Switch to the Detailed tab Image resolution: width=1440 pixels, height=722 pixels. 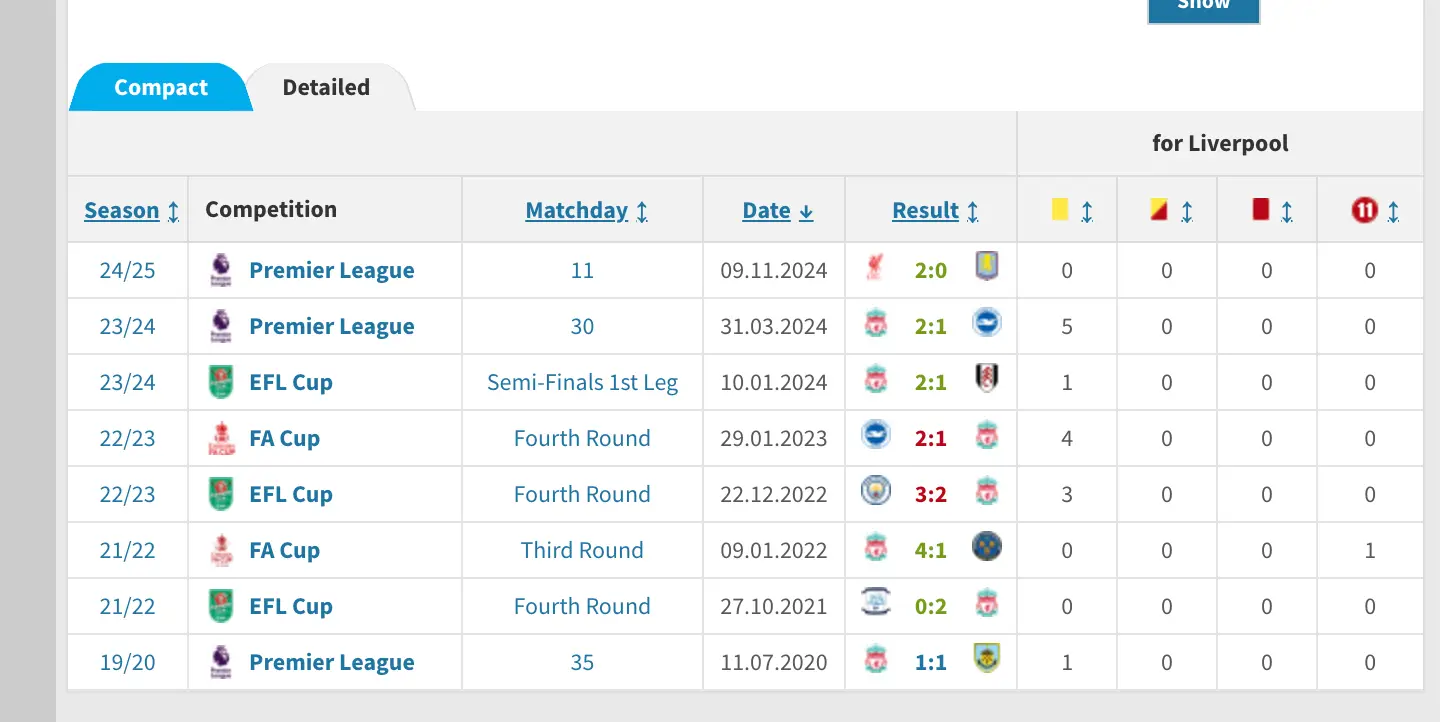(326, 87)
